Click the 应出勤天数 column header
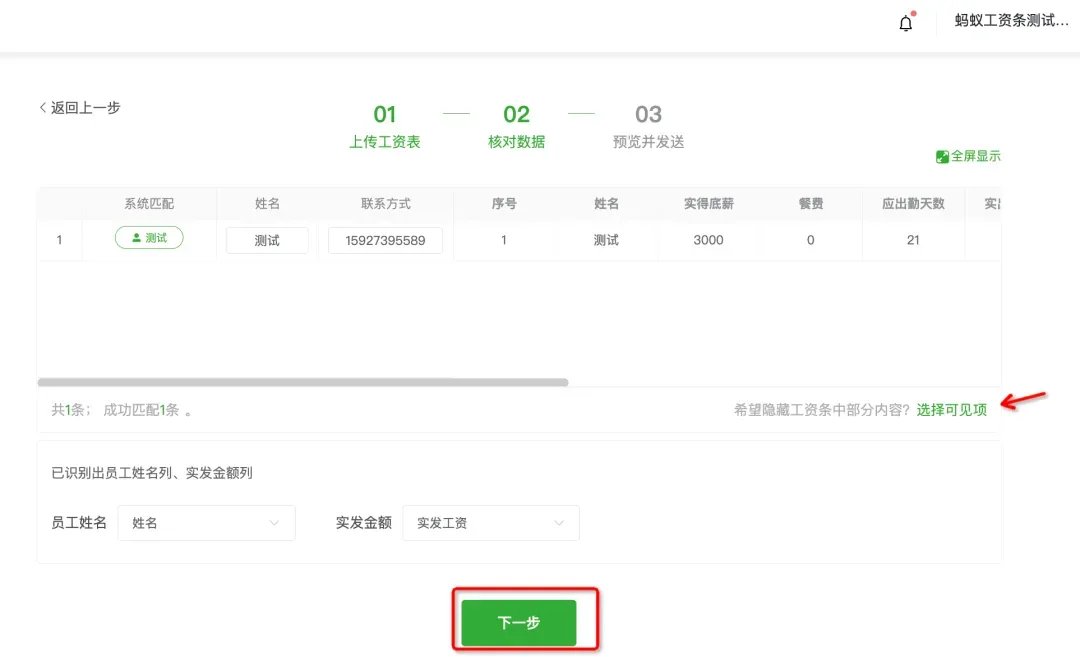Image resolution: width=1080 pixels, height=657 pixels. pos(913,203)
